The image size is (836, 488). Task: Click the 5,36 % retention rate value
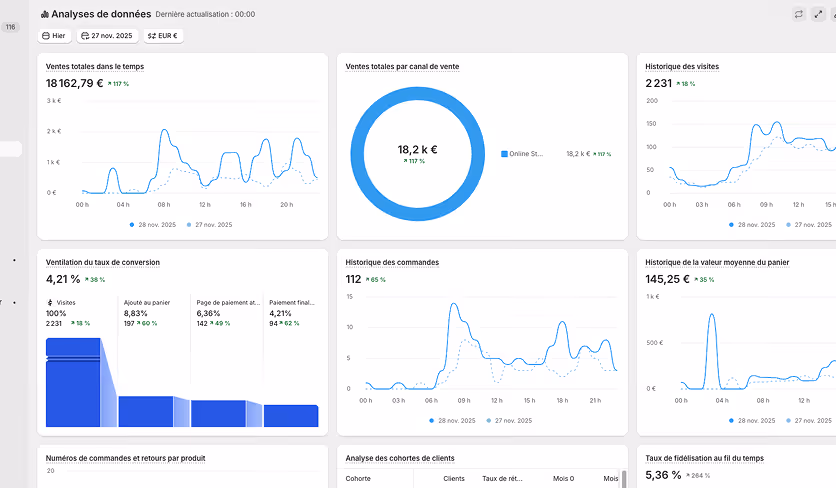(x=663, y=475)
